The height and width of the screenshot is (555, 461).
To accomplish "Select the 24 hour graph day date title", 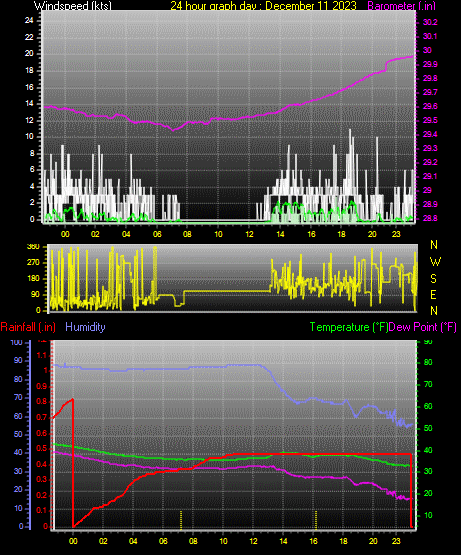I will coord(263,6).
